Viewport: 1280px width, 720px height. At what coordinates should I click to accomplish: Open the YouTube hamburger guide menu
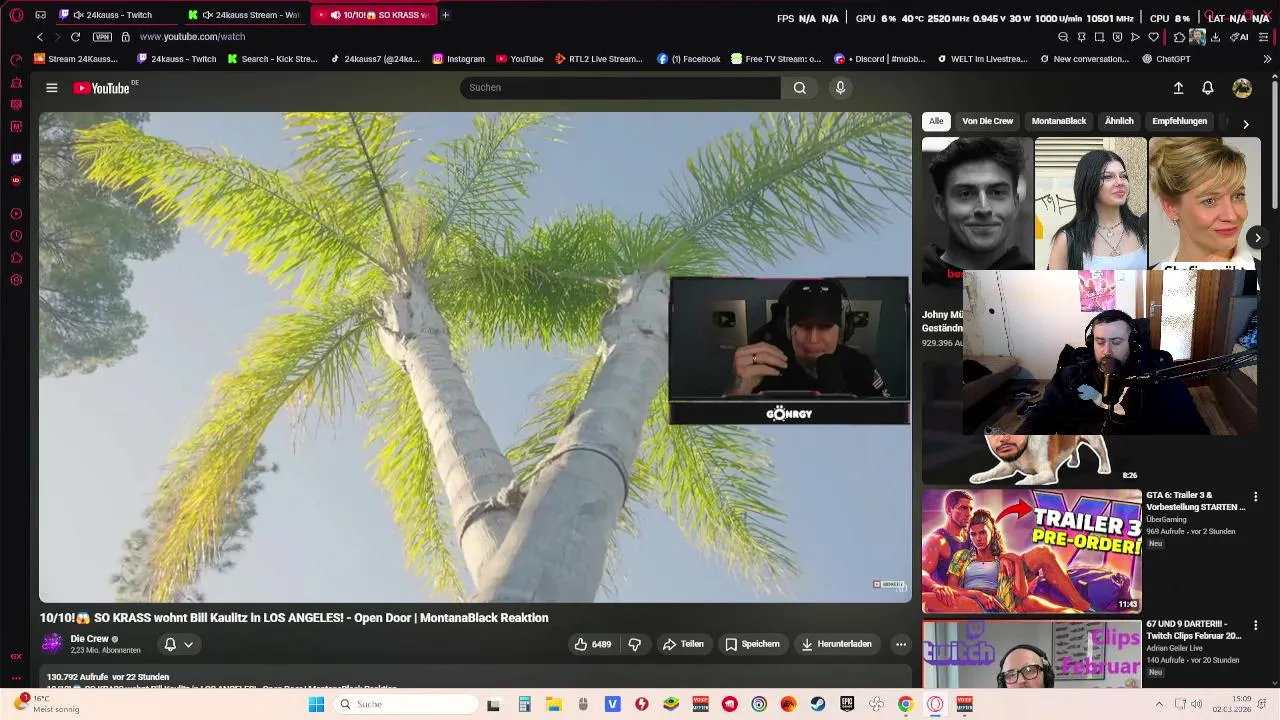(x=51, y=88)
